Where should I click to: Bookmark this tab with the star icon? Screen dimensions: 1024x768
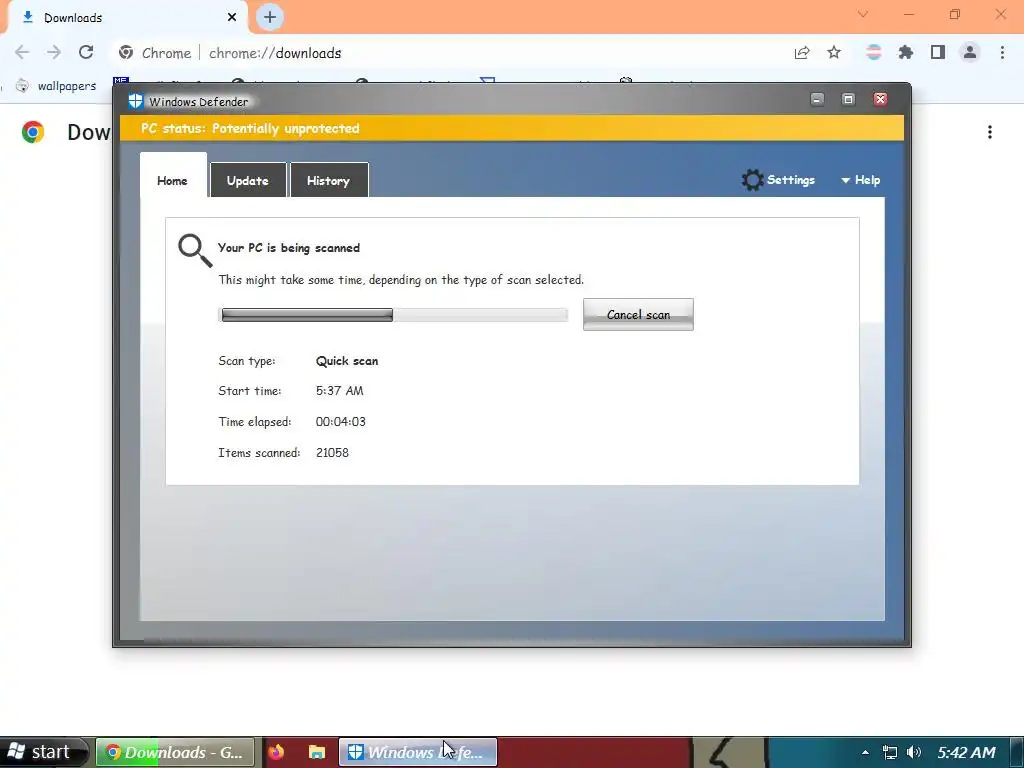[834, 53]
